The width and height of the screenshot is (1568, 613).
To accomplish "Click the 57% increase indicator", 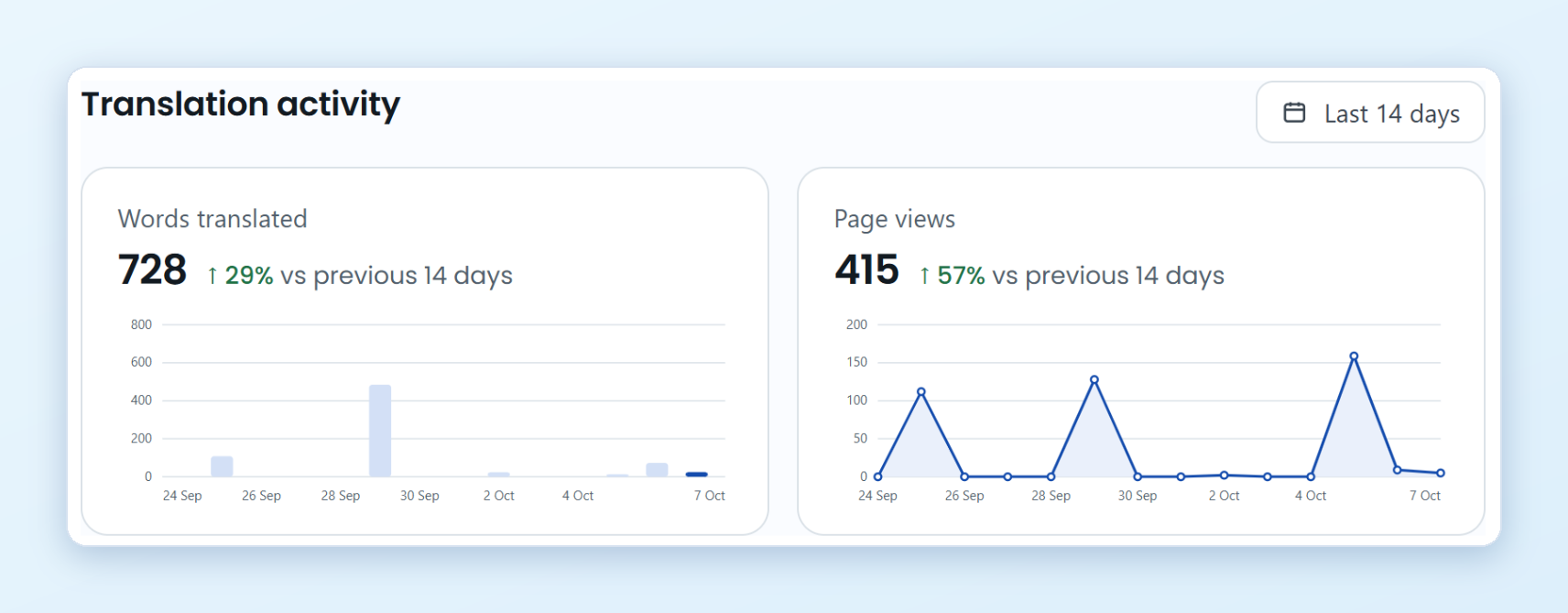I will pyautogui.click(x=952, y=275).
